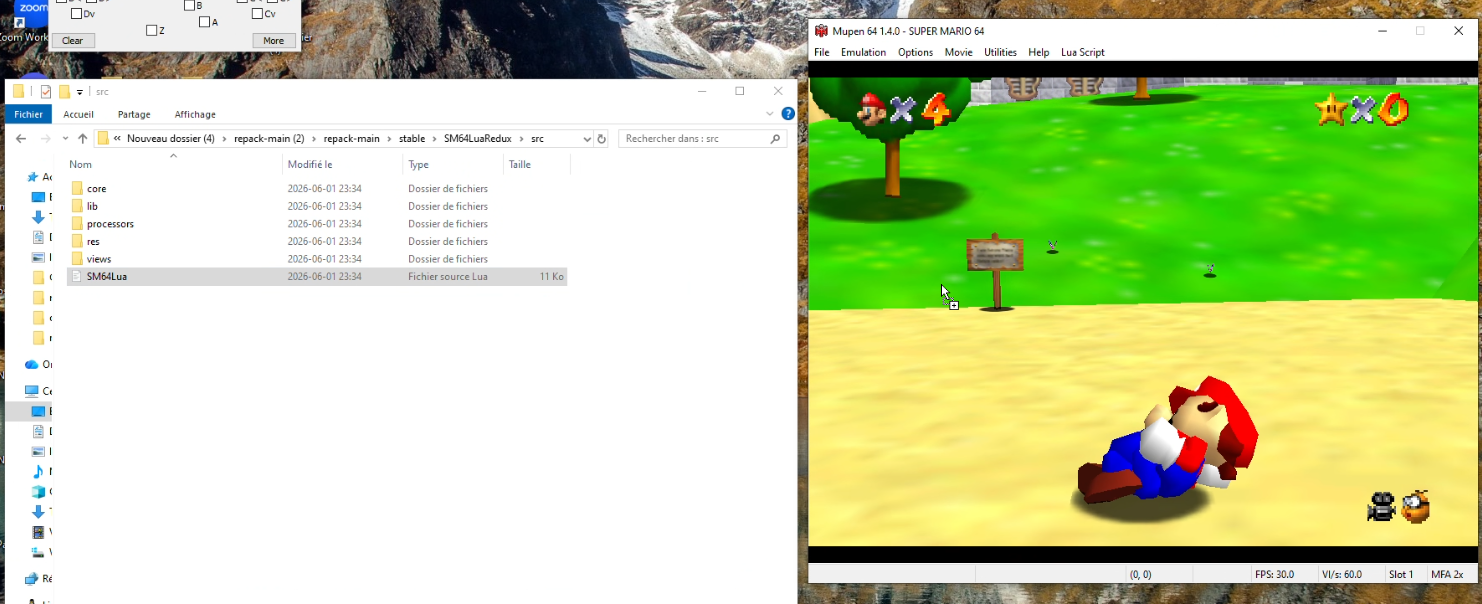This screenshot has height=604, width=1482.
Task: Open the Movie menu
Action: pos(958,52)
